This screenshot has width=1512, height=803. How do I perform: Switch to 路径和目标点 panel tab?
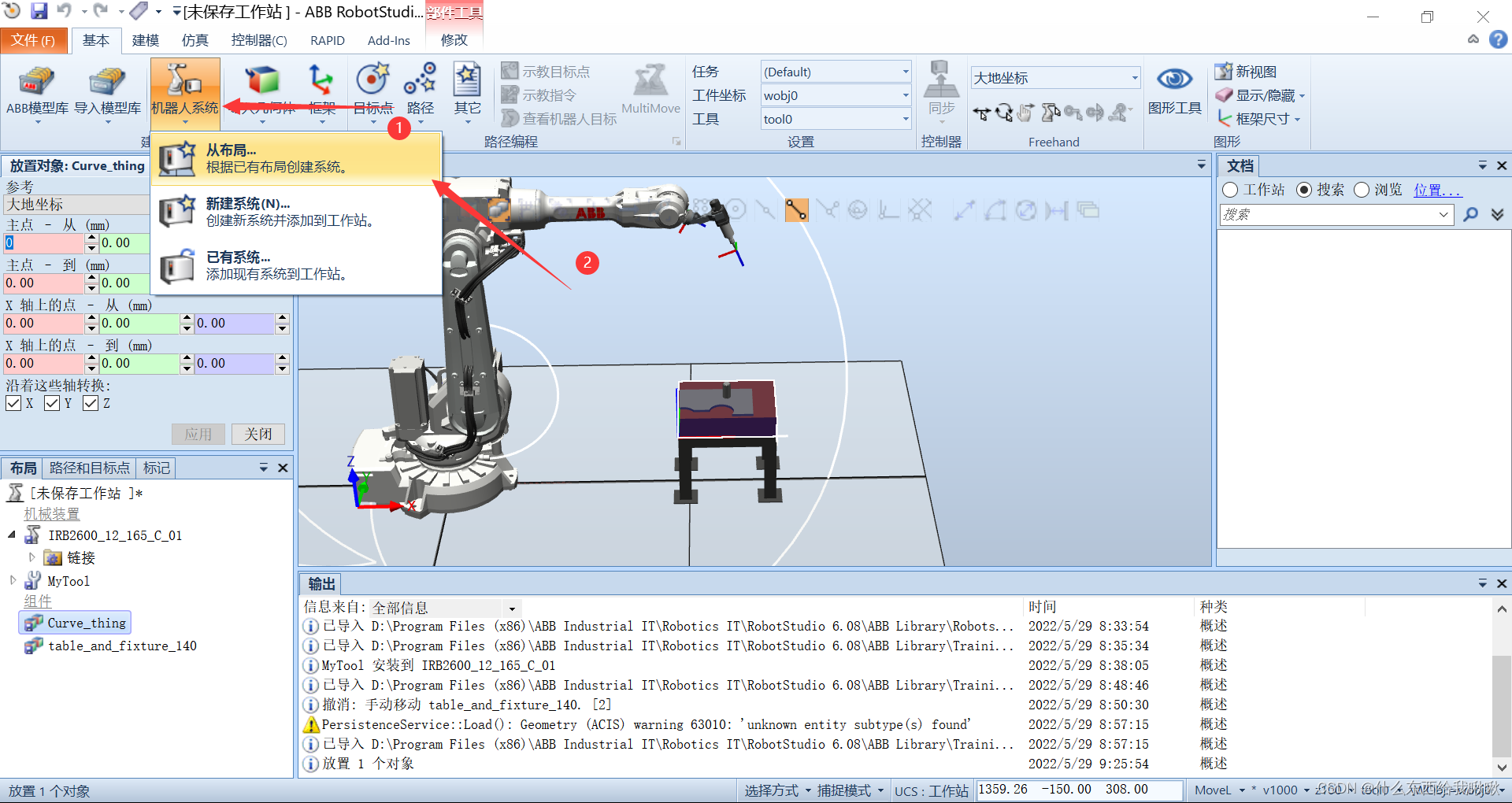tap(90, 468)
